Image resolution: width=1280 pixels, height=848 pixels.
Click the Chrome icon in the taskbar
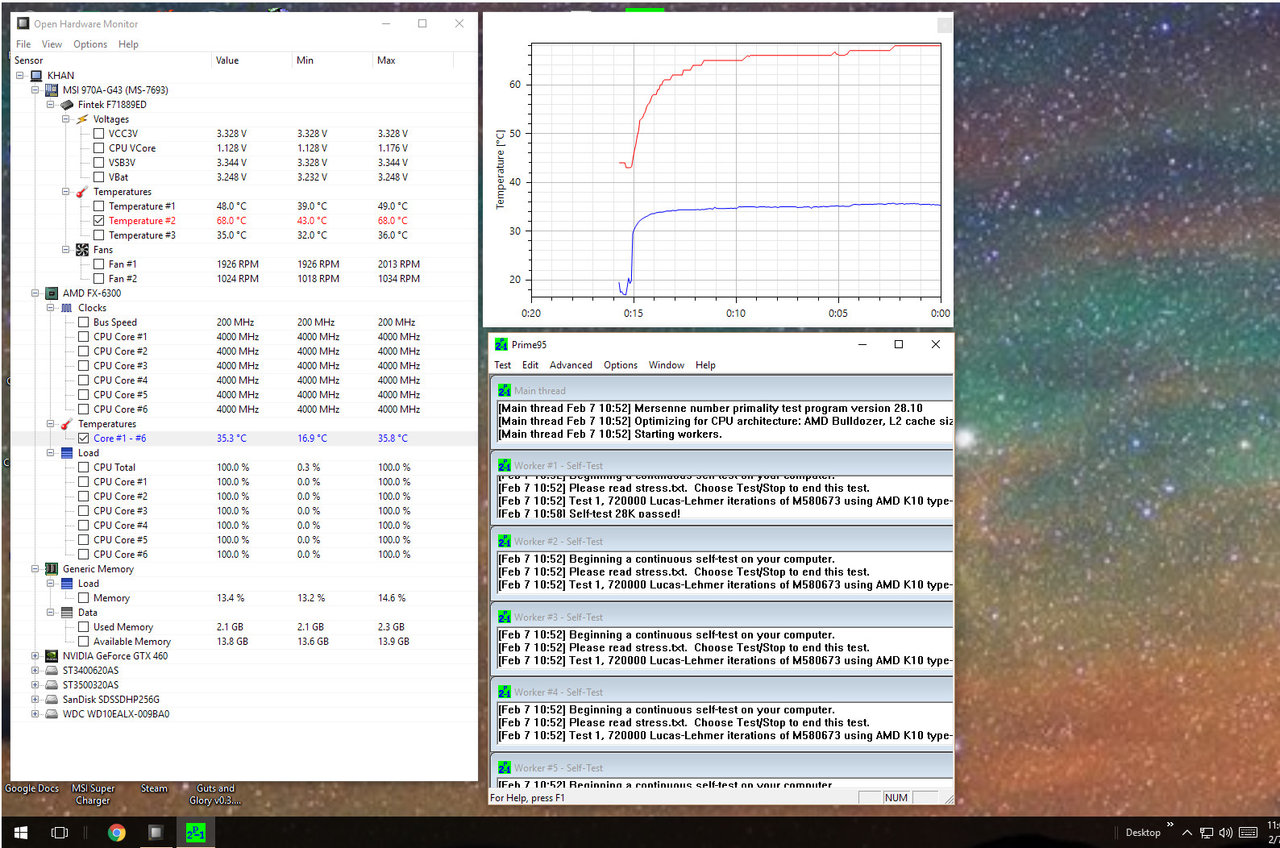click(x=117, y=832)
